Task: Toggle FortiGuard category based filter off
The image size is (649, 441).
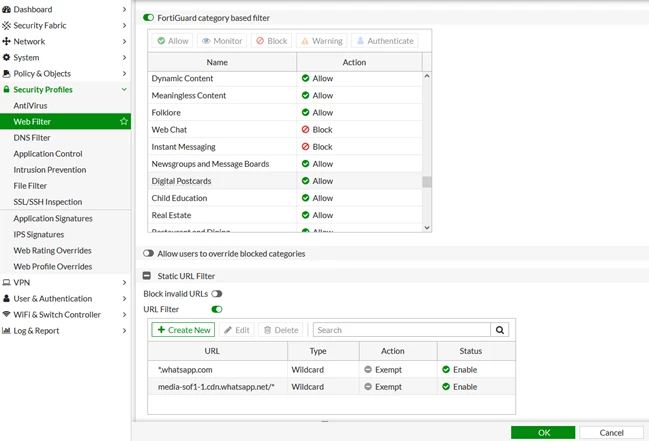Action: [x=148, y=18]
